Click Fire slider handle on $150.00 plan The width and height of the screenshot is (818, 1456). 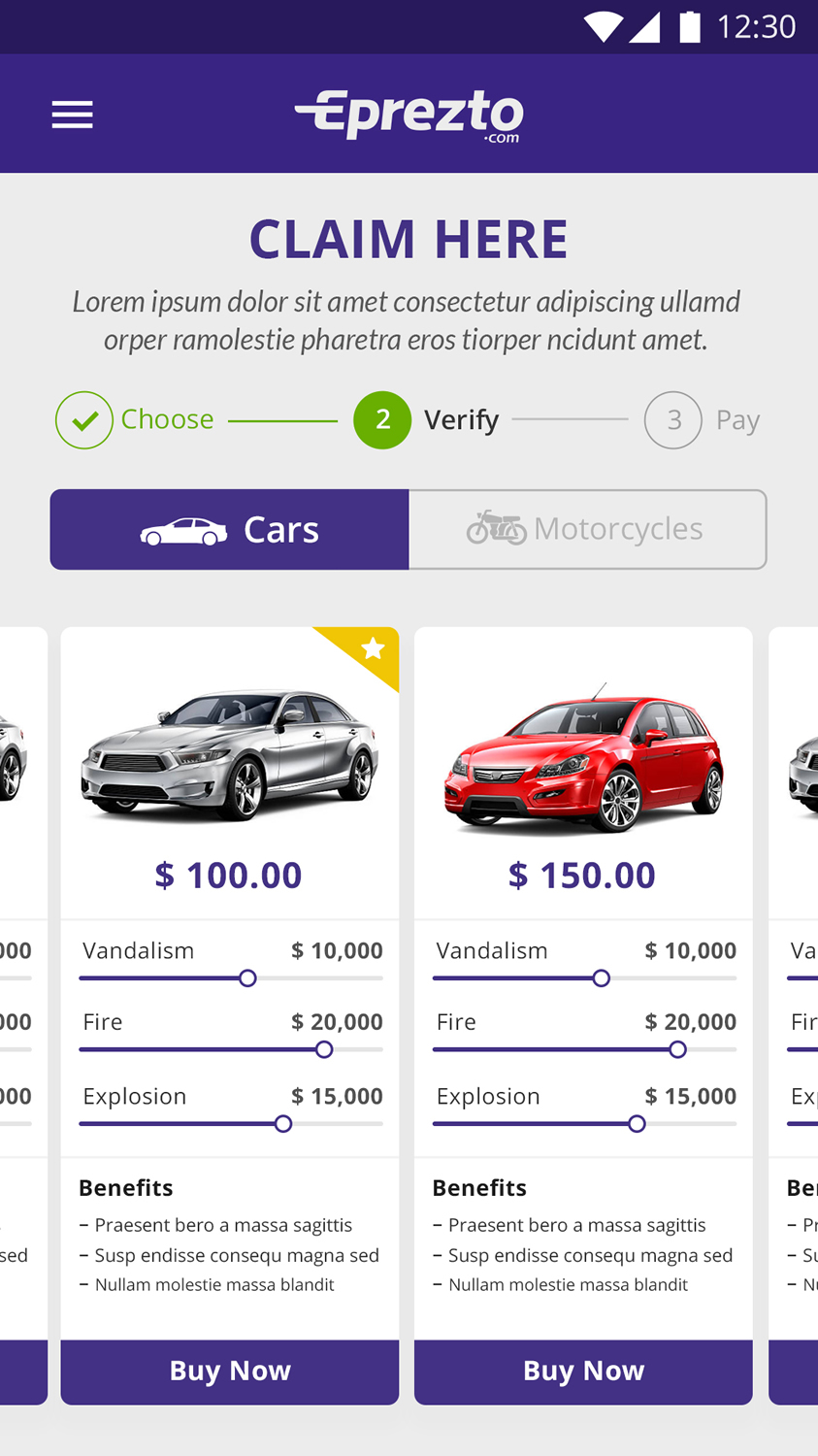coord(677,1049)
